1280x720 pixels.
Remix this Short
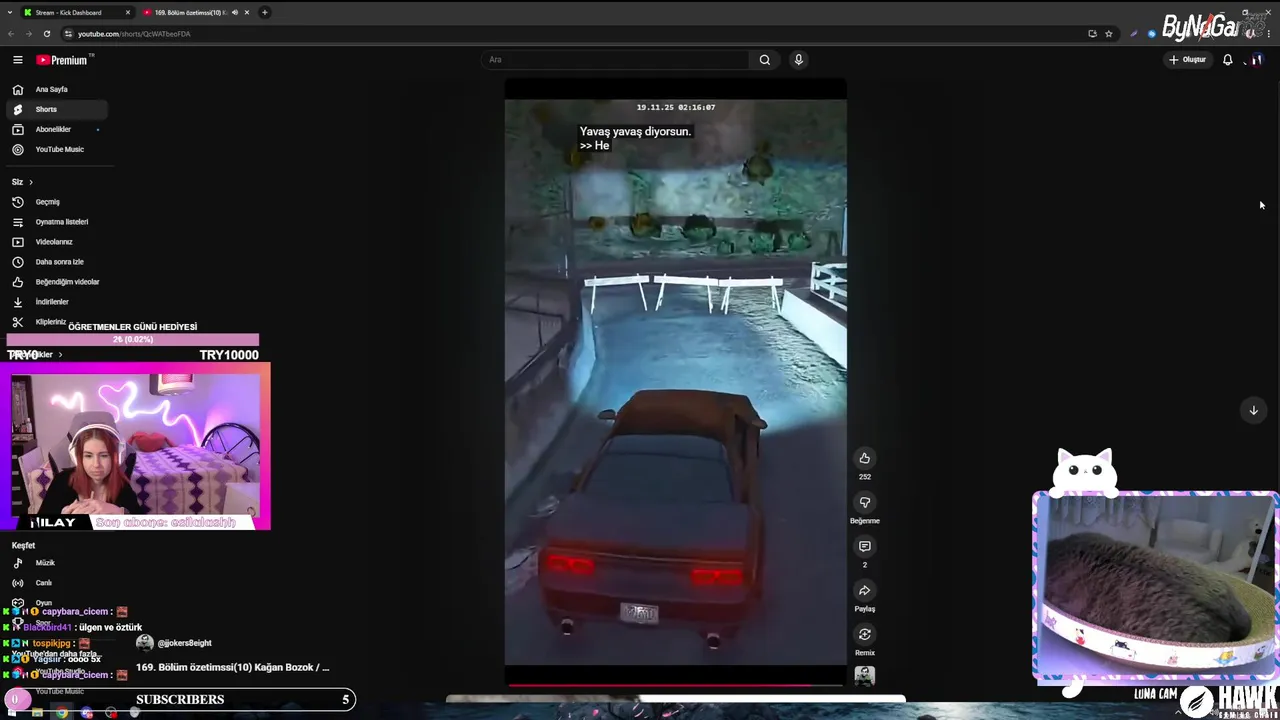865,634
